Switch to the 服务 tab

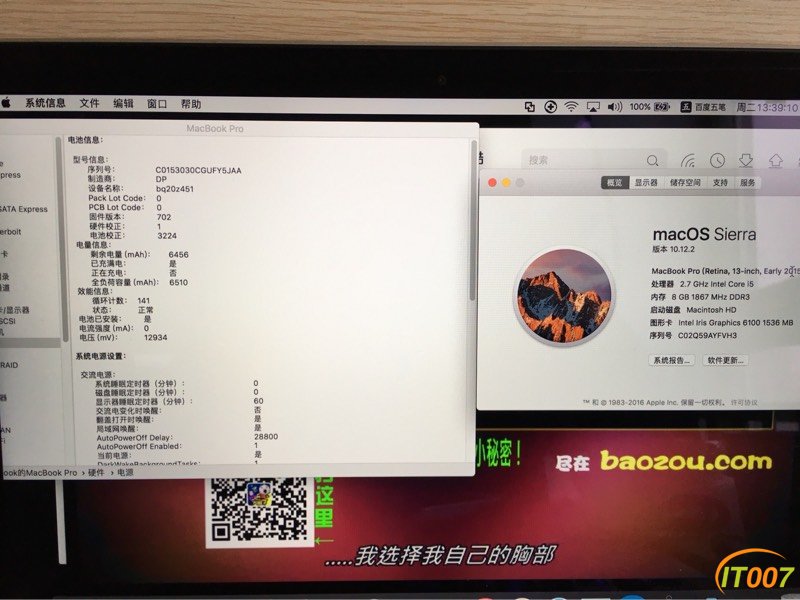coord(747,183)
